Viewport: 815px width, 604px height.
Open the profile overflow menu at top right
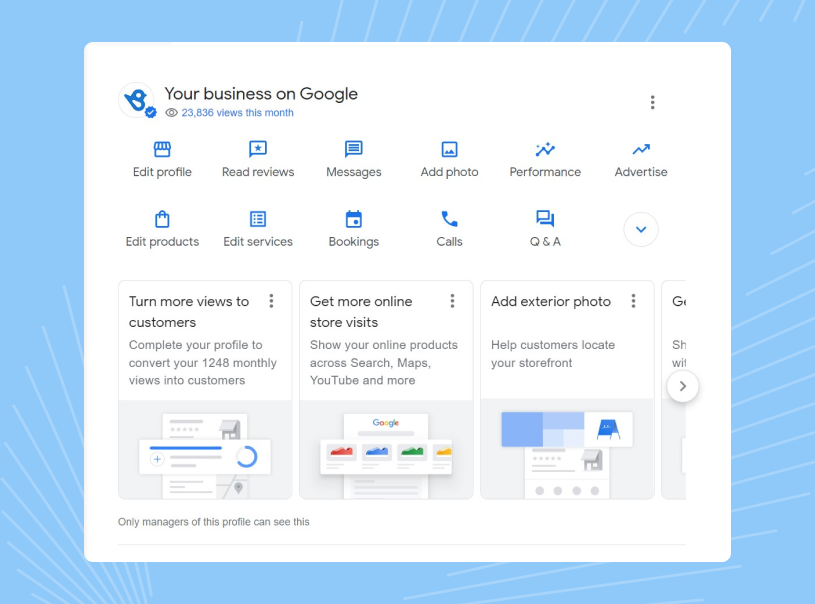[x=653, y=102]
